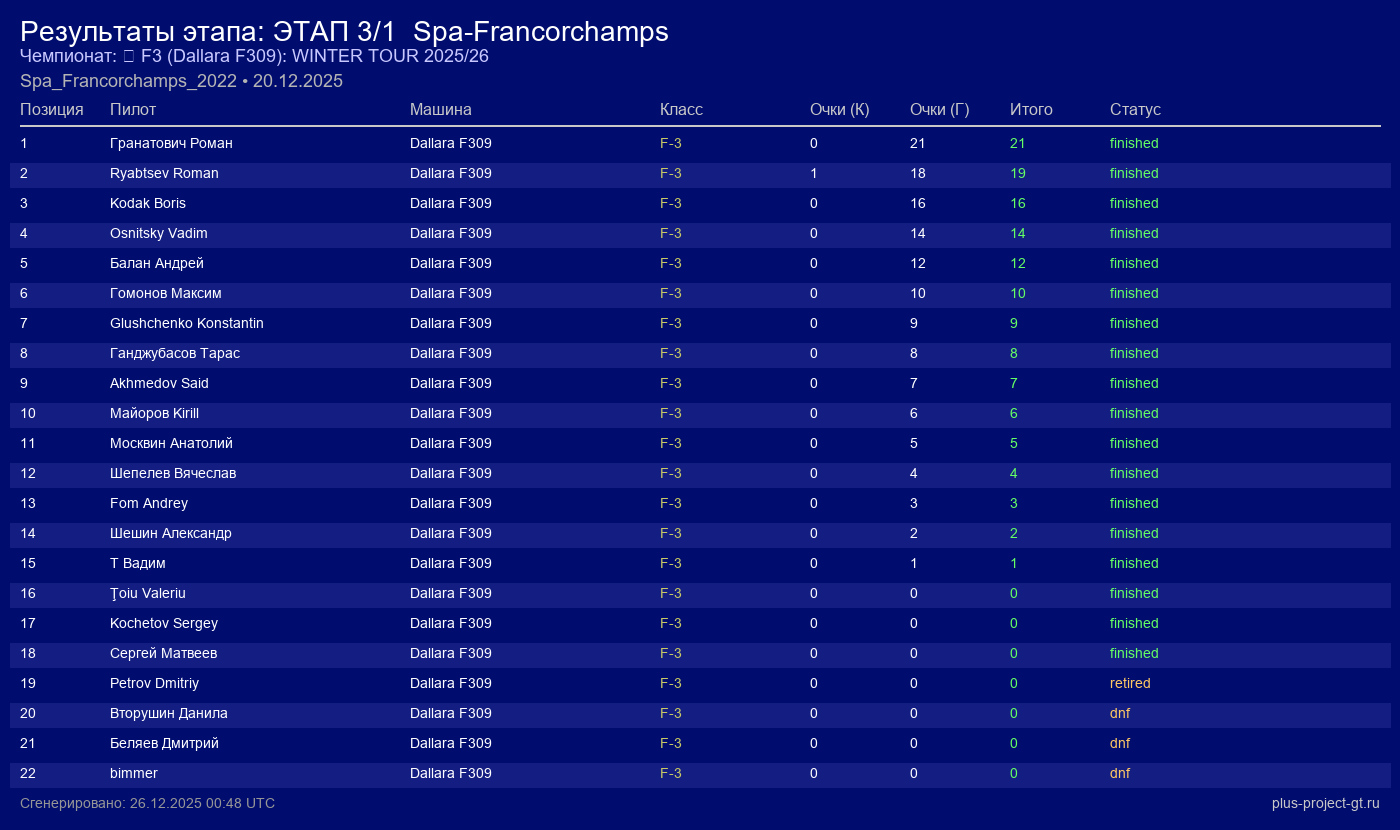Click the Машина column header
This screenshot has width=1400, height=830.
[440, 109]
